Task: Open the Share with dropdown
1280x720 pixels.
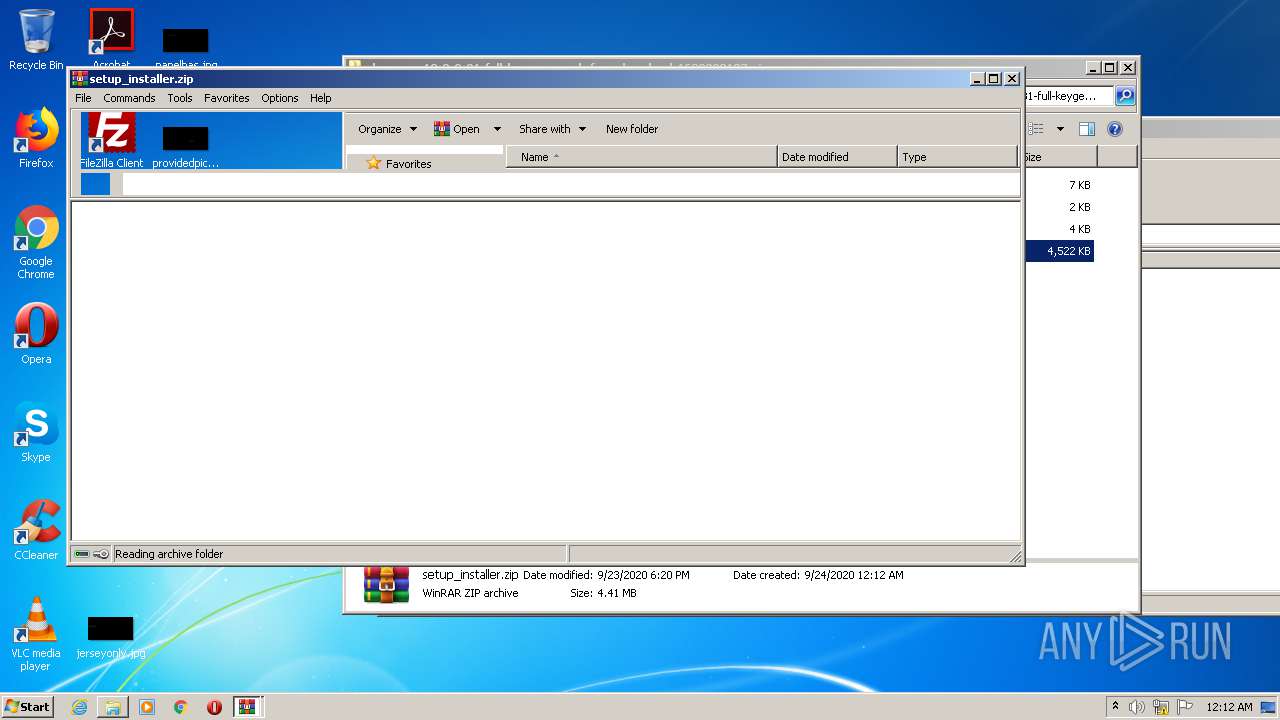Action: [x=552, y=129]
